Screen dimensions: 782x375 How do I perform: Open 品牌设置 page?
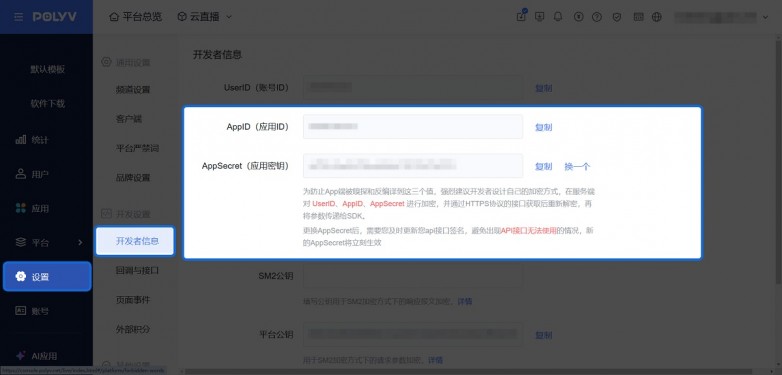click(x=133, y=178)
